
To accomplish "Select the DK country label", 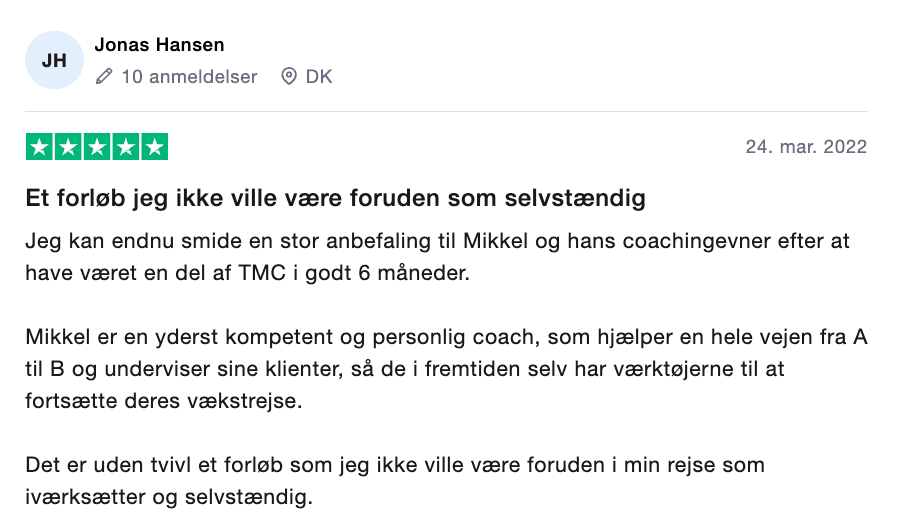I will pos(319,76).
